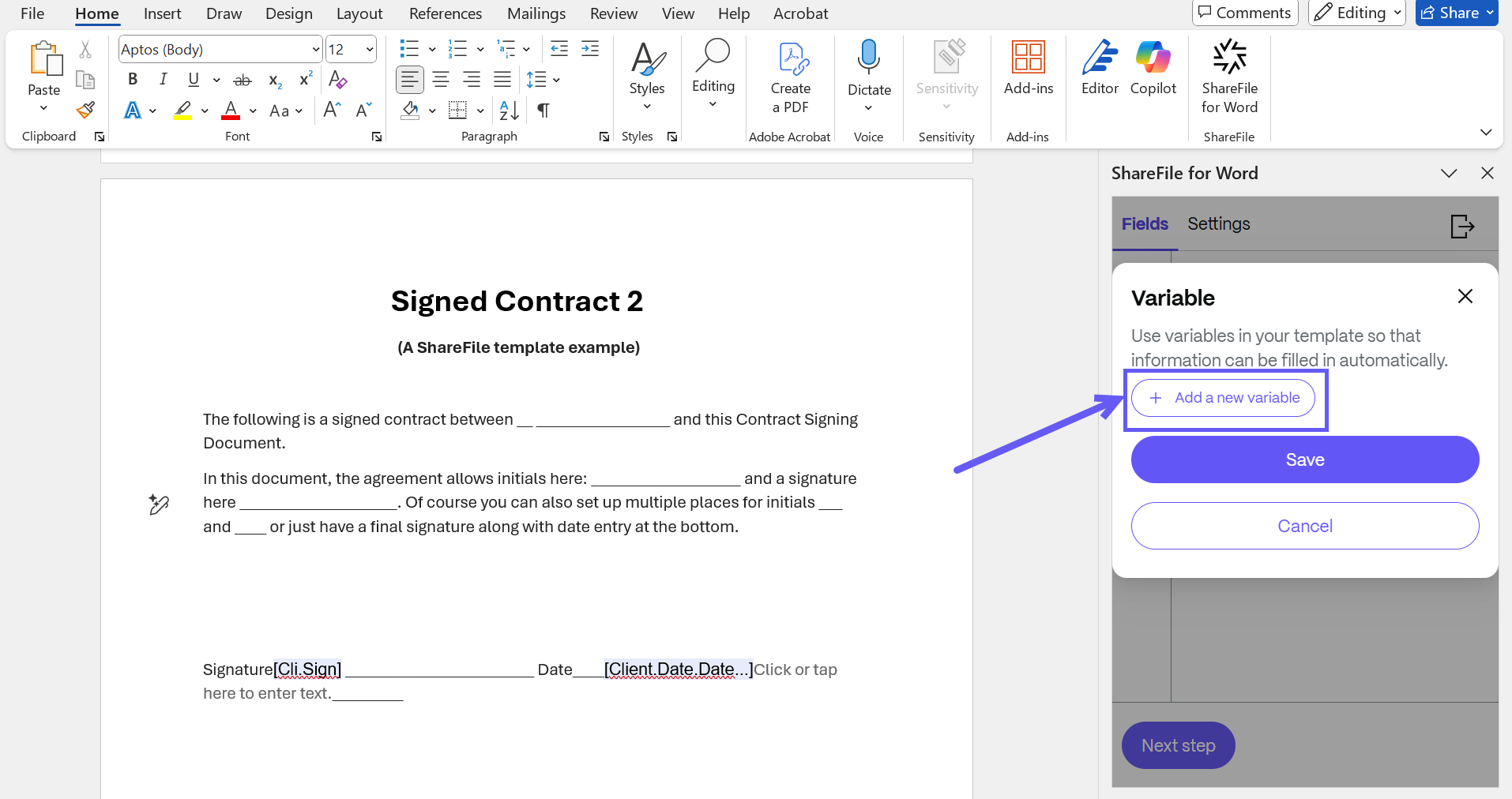The width and height of the screenshot is (1512, 799).
Task: Open the Add-ins gallery
Action: point(1028,69)
